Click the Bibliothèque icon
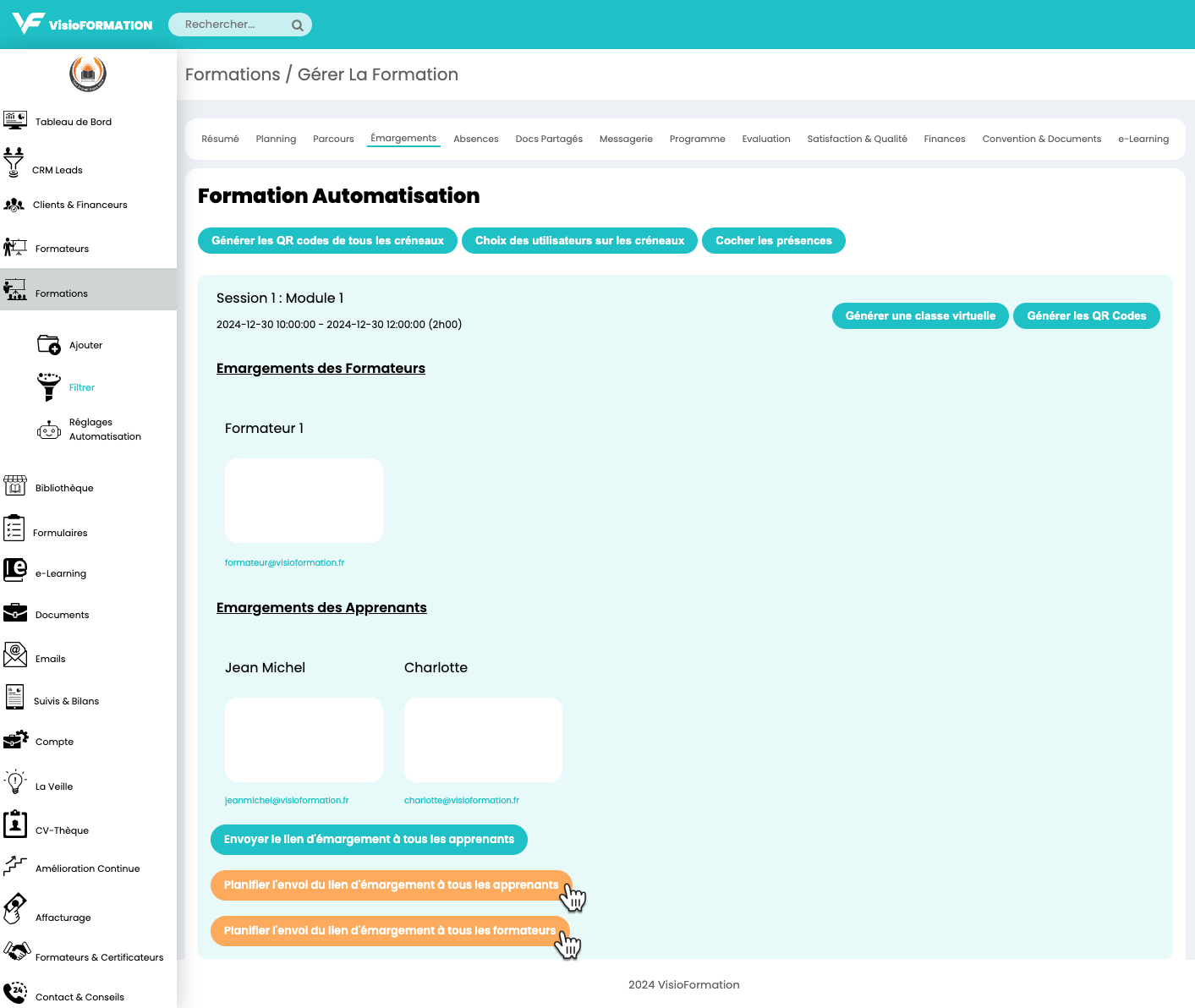The image size is (1195, 1008). [15, 485]
